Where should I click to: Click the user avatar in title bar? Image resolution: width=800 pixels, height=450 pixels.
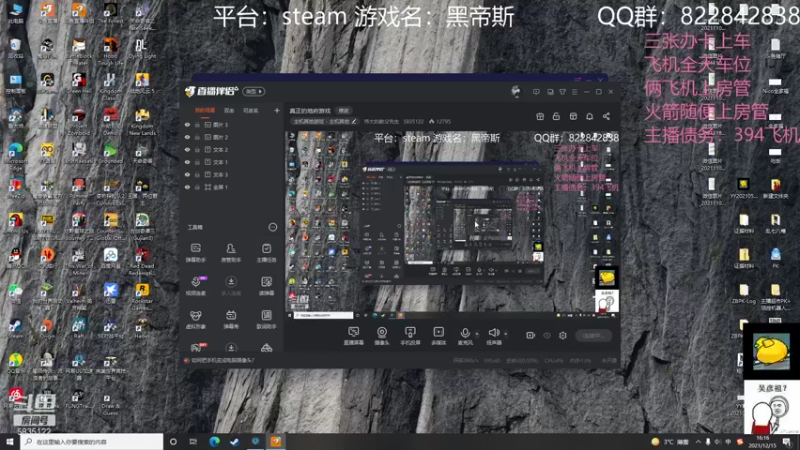pos(516,91)
